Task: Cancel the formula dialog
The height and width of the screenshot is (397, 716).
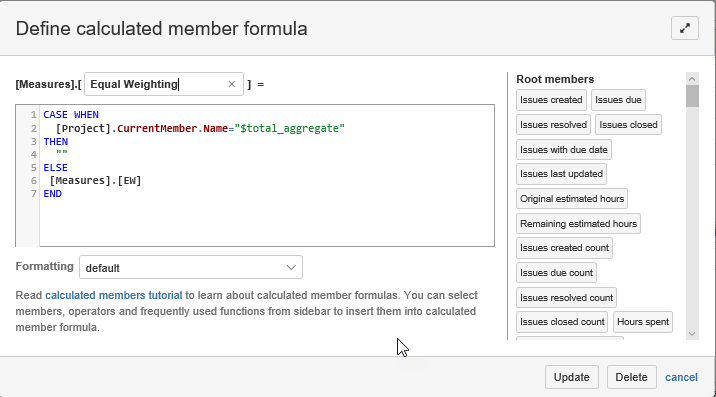Action: (x=681, y=377)
